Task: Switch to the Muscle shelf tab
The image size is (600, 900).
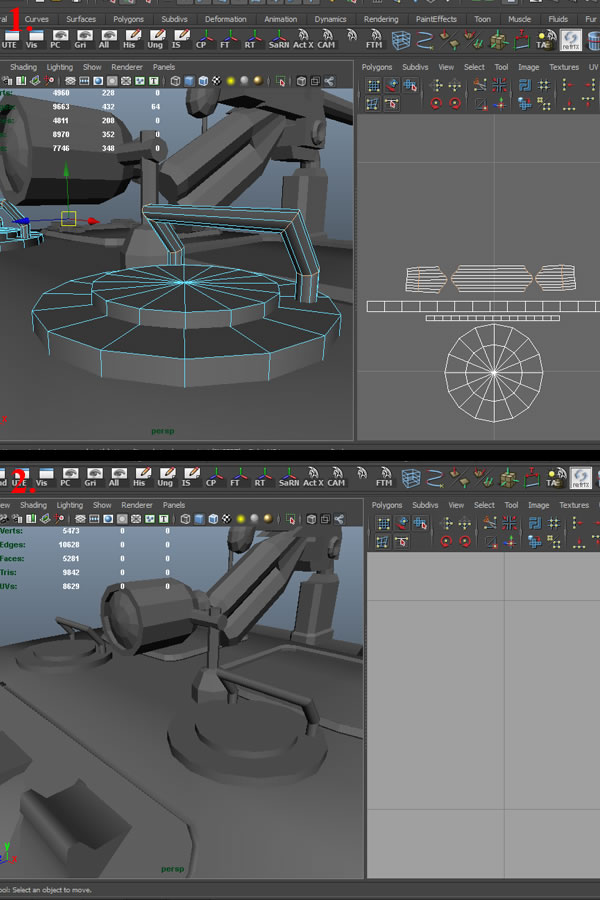Action: (520, 19)
